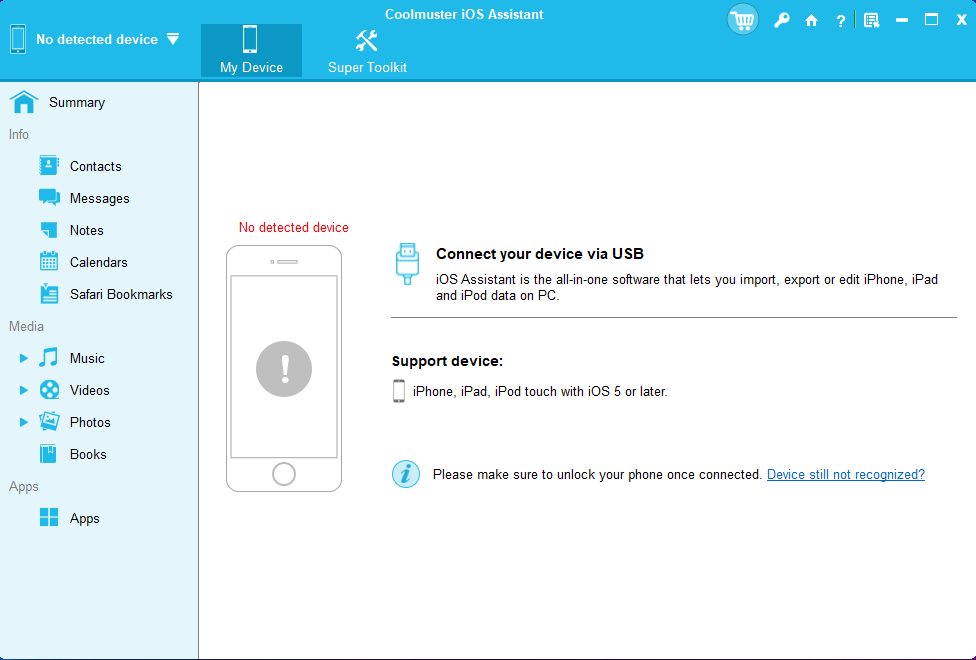This screenshot has height=660, width=976.
Task: Select Videos in the sidebar
Action: pos(90,390)
